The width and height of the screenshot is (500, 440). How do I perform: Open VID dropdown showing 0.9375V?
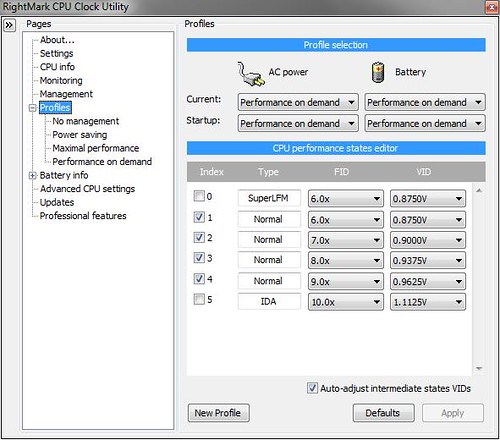(x=428, y=260)
